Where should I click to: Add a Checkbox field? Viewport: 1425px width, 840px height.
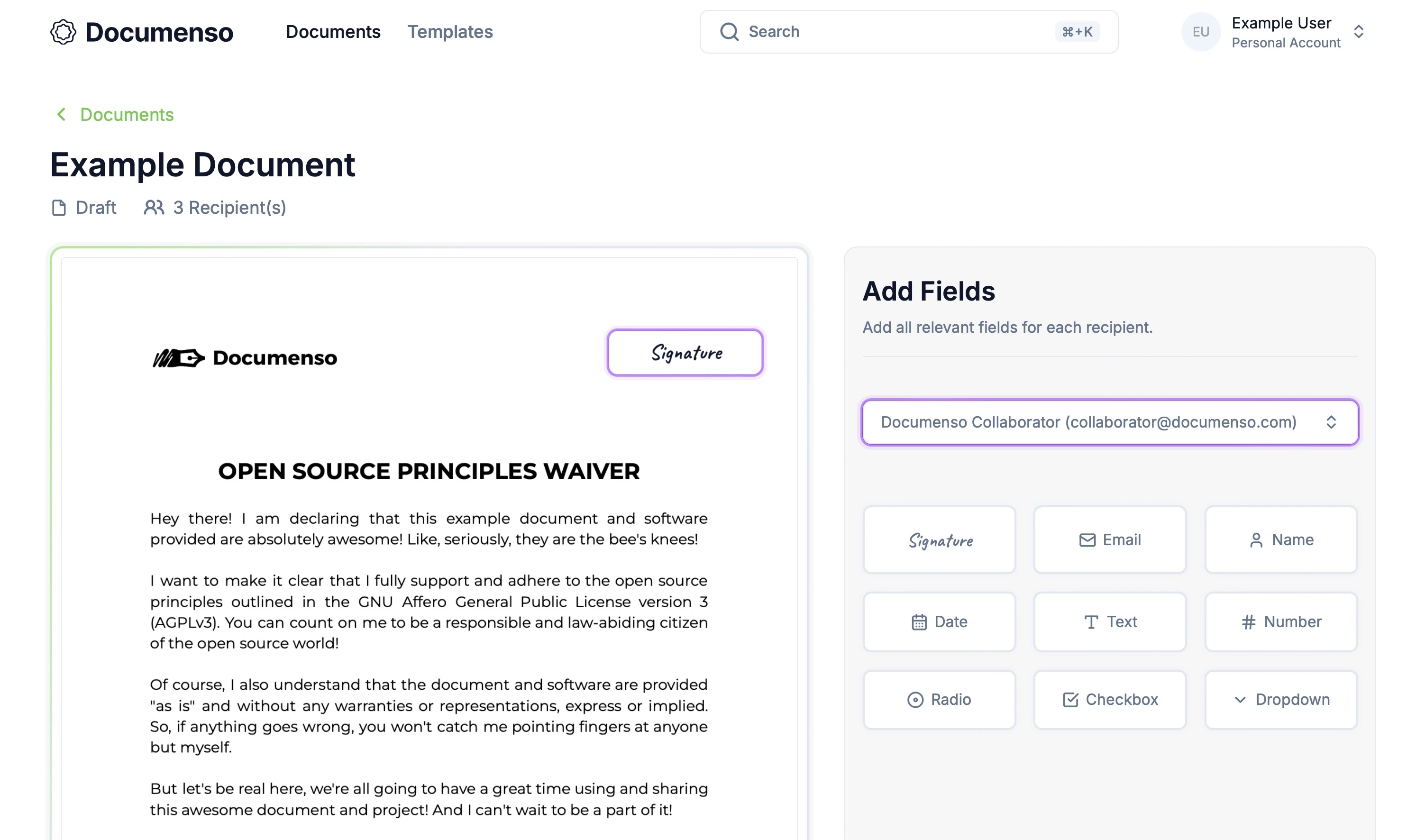pos(1109,700)
